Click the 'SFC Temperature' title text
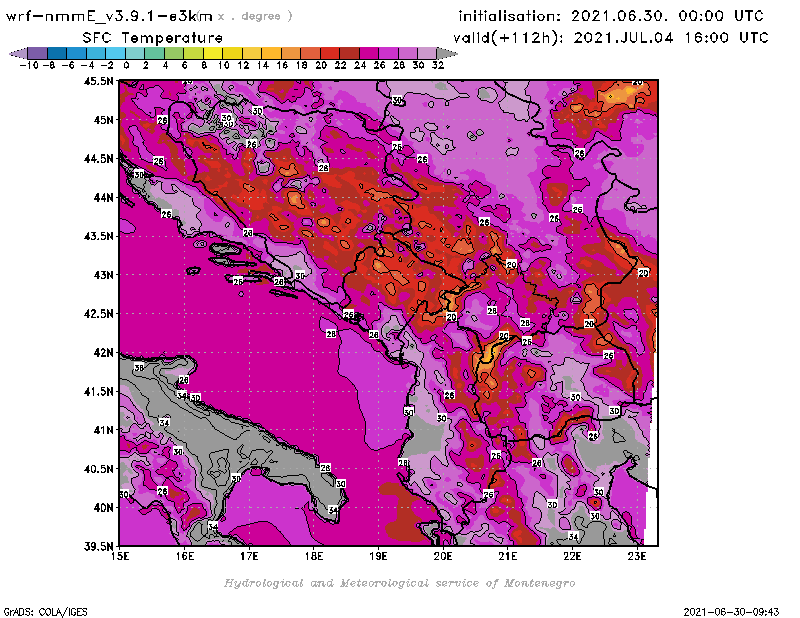The image size is (800, 618). pos(153,37)
